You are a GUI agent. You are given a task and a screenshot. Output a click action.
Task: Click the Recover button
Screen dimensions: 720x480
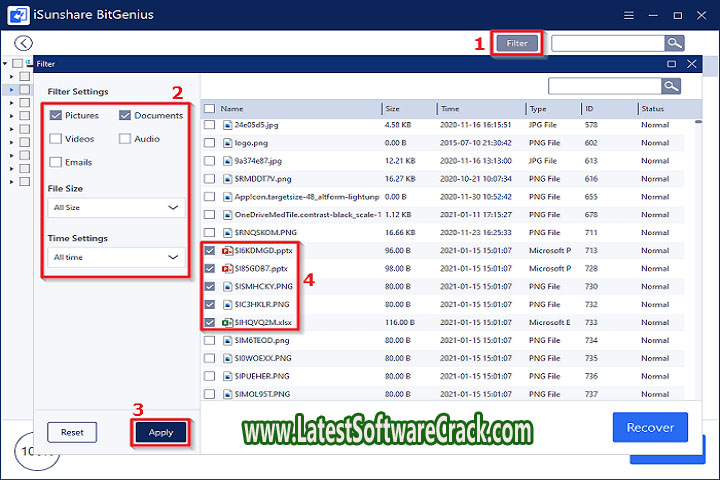click(x=649, y=427)
